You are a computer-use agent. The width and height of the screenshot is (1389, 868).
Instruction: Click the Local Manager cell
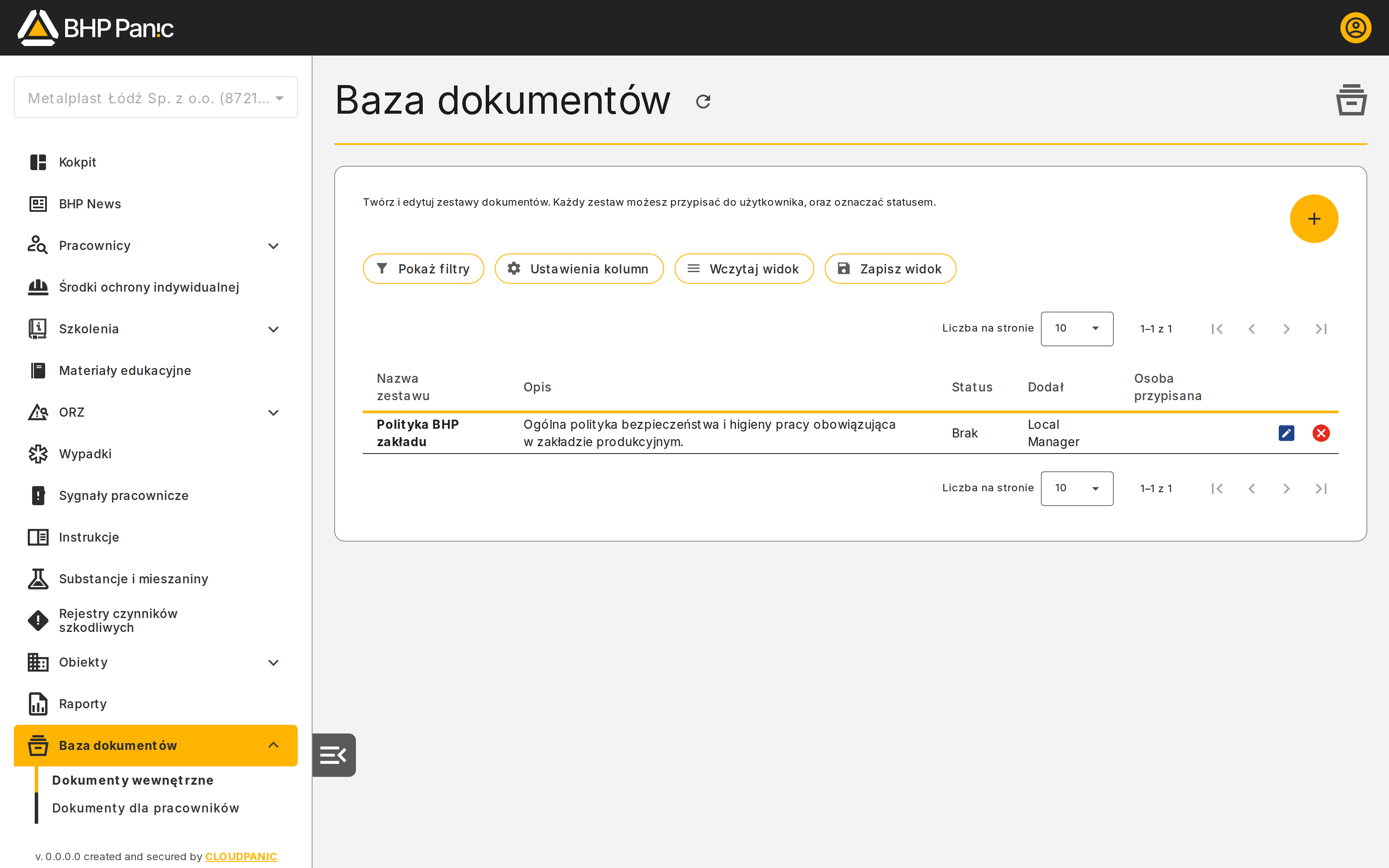coord(1053,434)
